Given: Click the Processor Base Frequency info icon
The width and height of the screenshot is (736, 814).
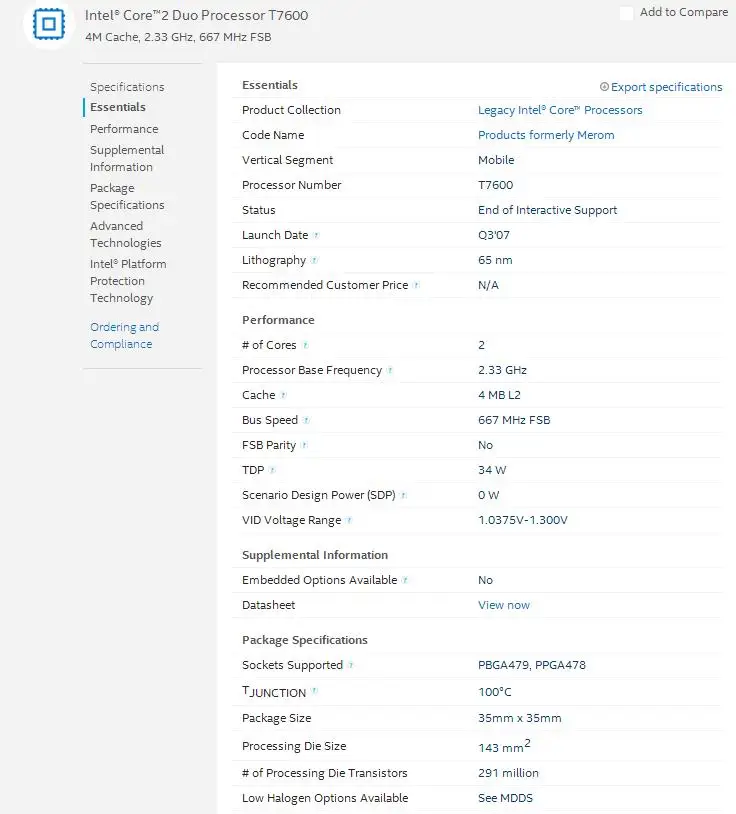Looking at the screenshot, I should tap(390, 371).
